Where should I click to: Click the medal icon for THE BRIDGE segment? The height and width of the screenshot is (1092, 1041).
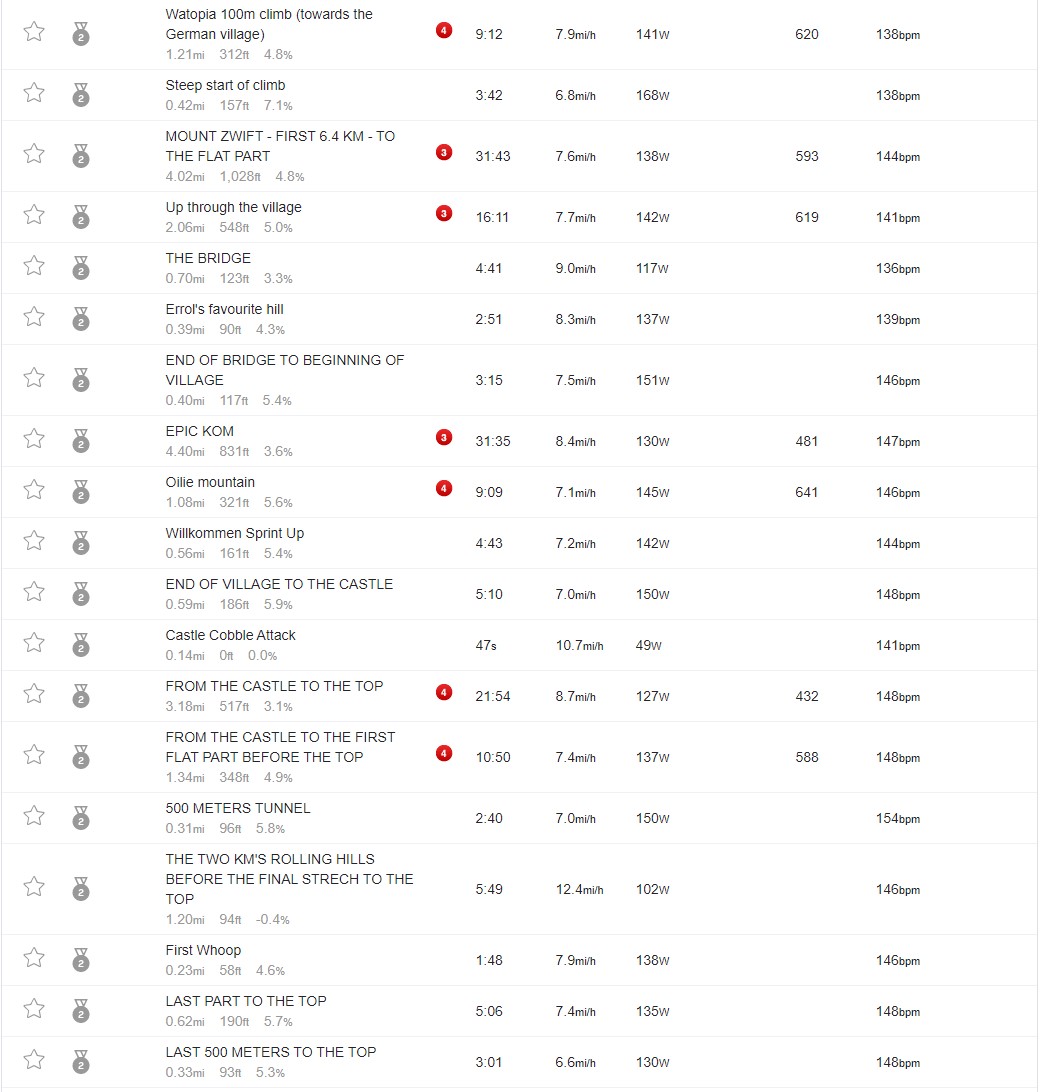(x=81, y=267)
